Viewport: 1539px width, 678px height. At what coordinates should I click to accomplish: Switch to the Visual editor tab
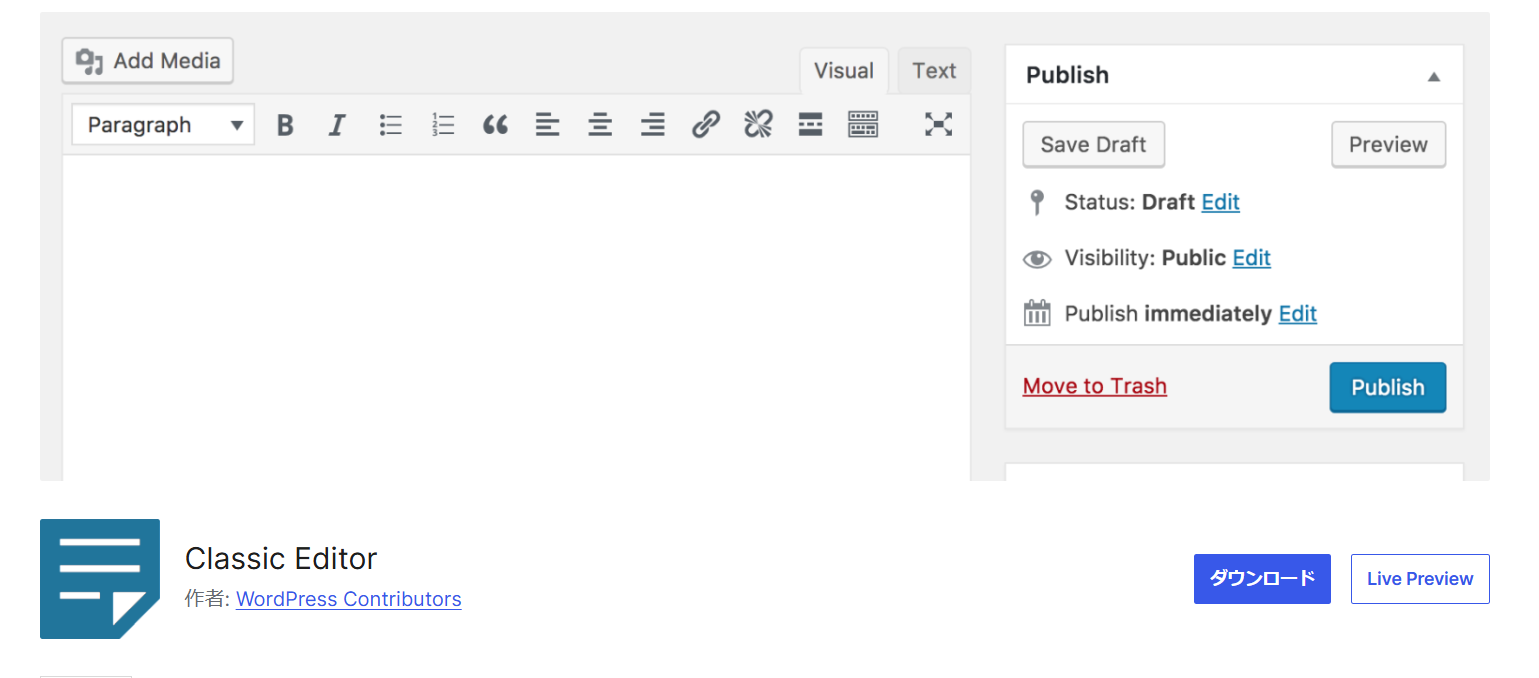tap(843, 71)
